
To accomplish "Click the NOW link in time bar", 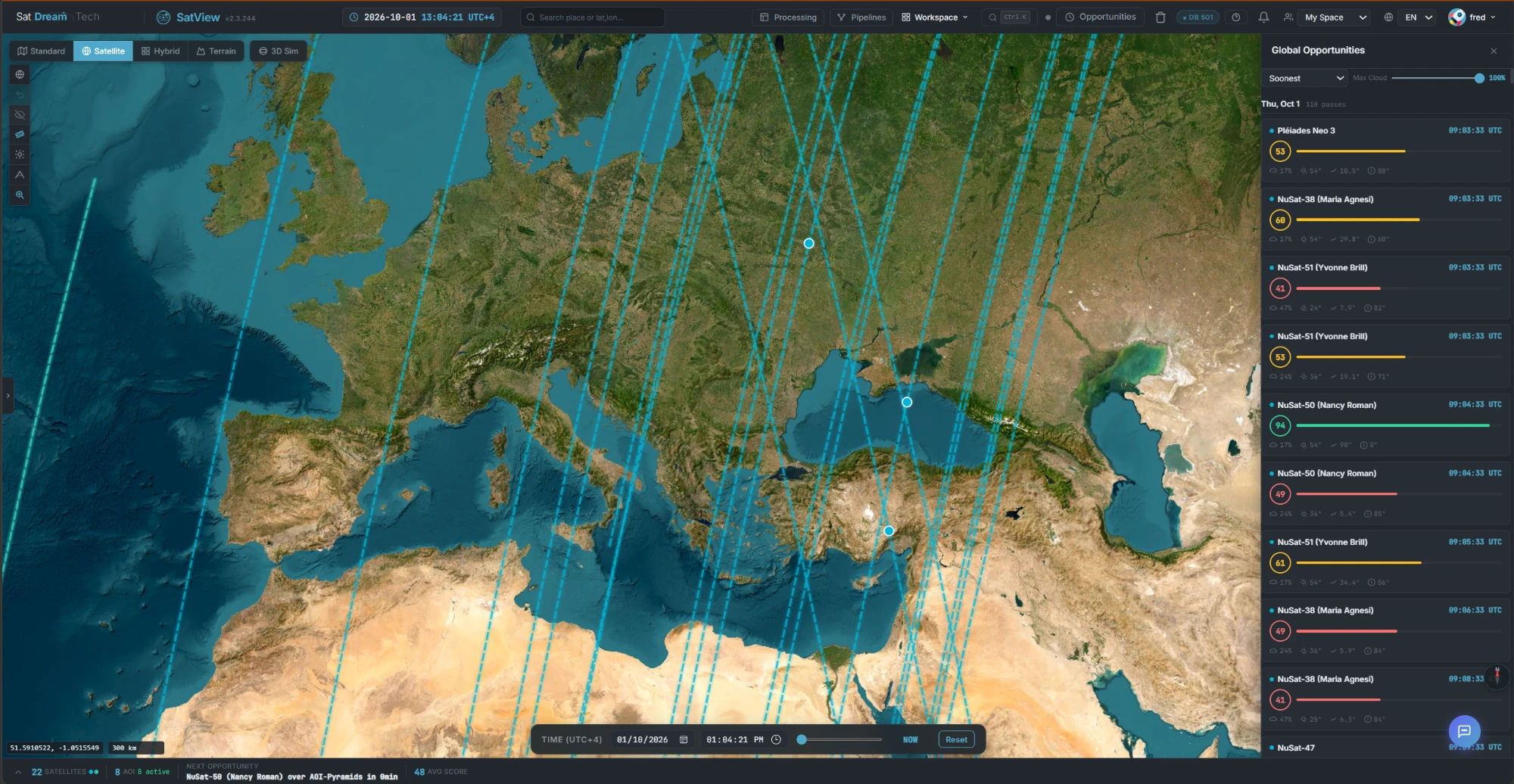I will coord(910,739).
